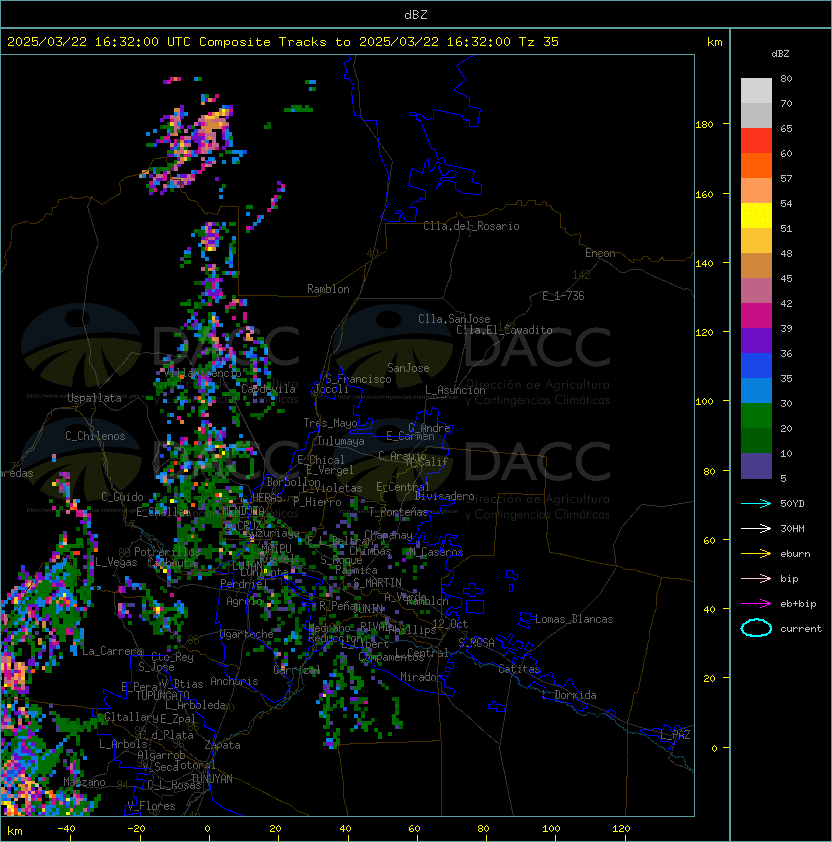Click the Uspallata location label
Screen dimensions: 832x842
94,398
